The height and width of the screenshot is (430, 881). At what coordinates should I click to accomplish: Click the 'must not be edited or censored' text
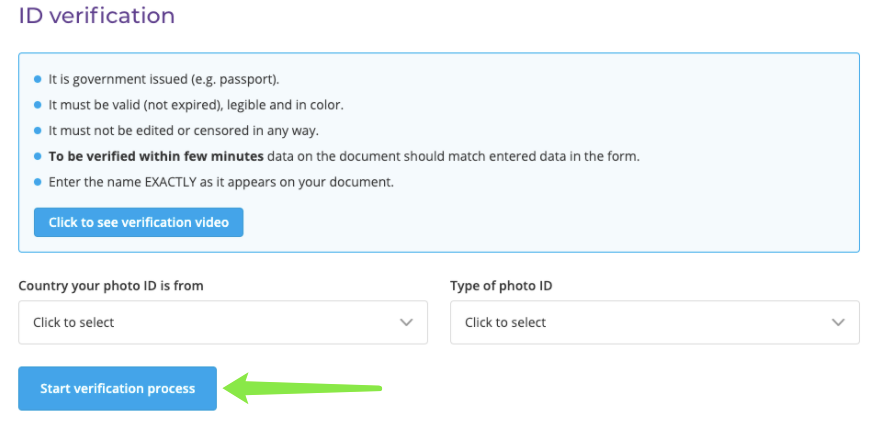point(183,130)
